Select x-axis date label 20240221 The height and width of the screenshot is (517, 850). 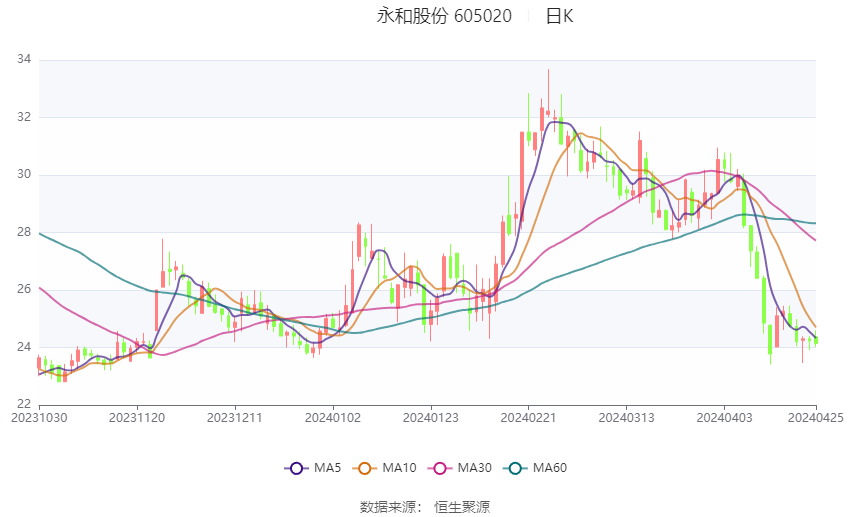[x=528, y=418]
